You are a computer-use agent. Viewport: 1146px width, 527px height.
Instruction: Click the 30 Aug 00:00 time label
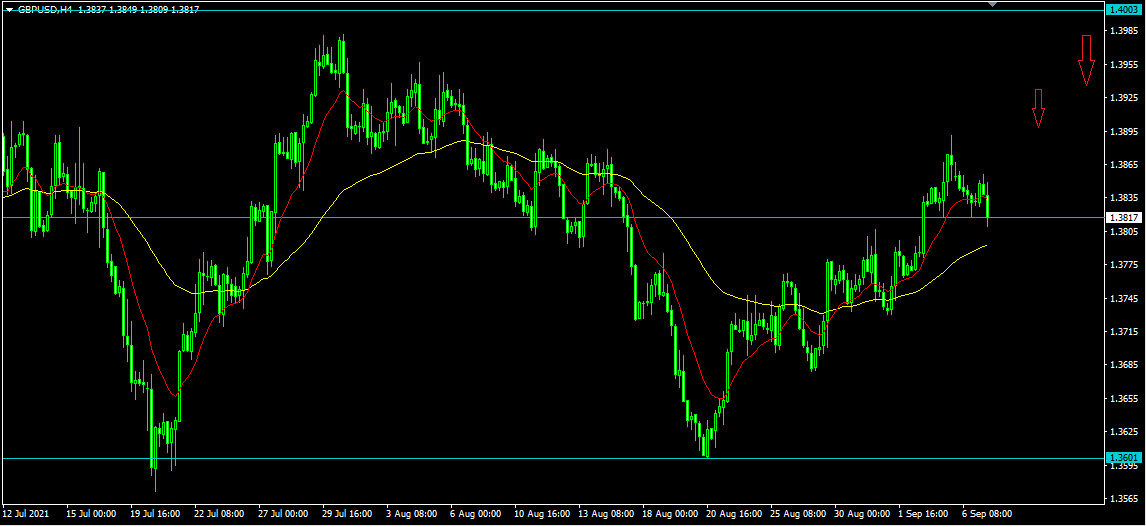tap(862, 515)
